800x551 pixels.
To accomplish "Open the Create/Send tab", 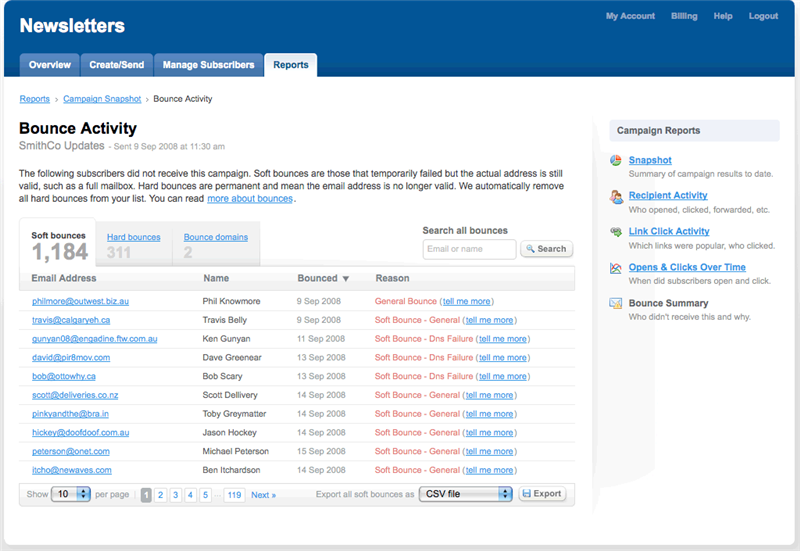I will tap(116, 65).
